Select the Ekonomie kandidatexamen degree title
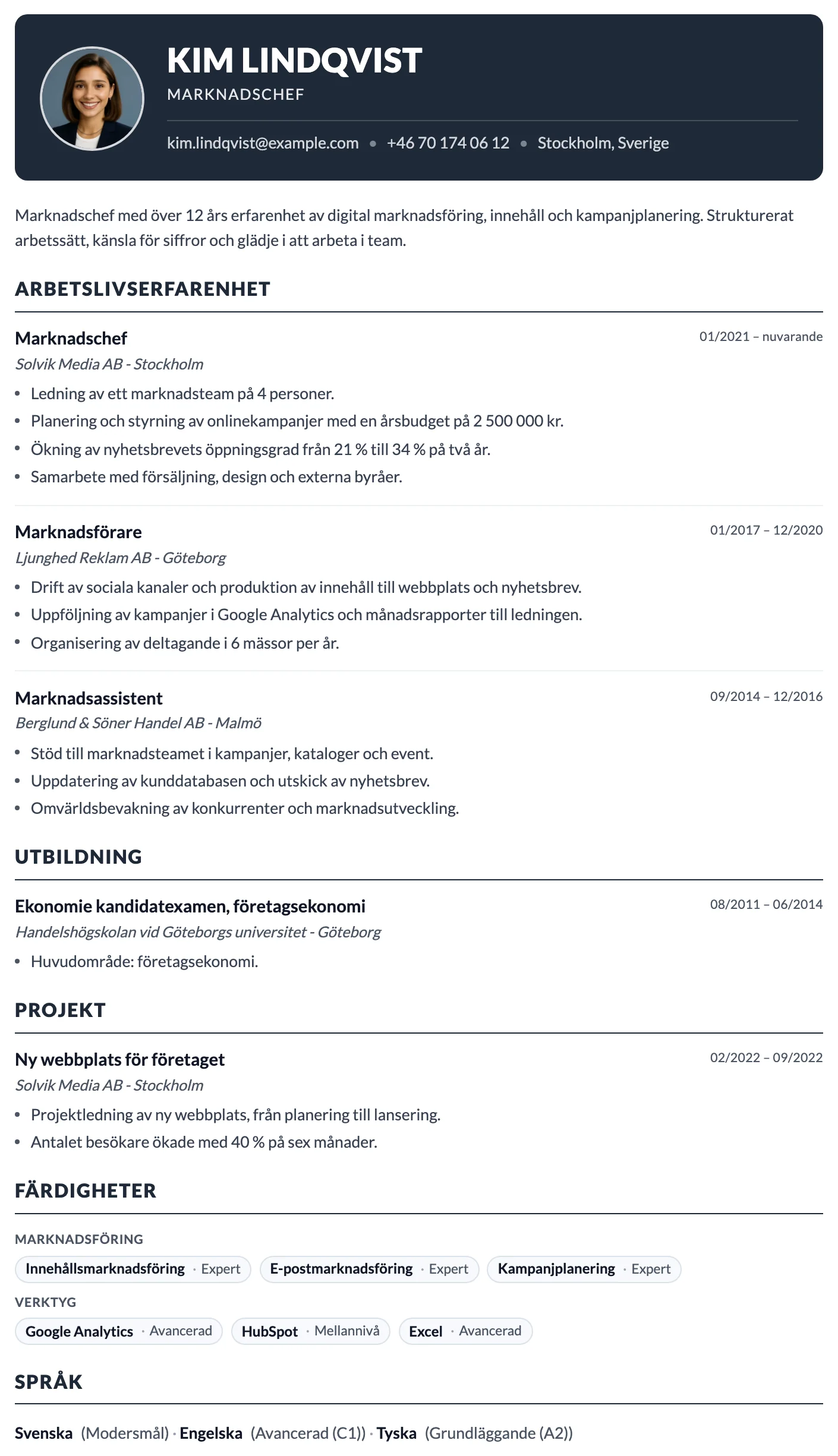This screenshot has width=838, height=1456. pyautogui.click(x=190, y=906)
